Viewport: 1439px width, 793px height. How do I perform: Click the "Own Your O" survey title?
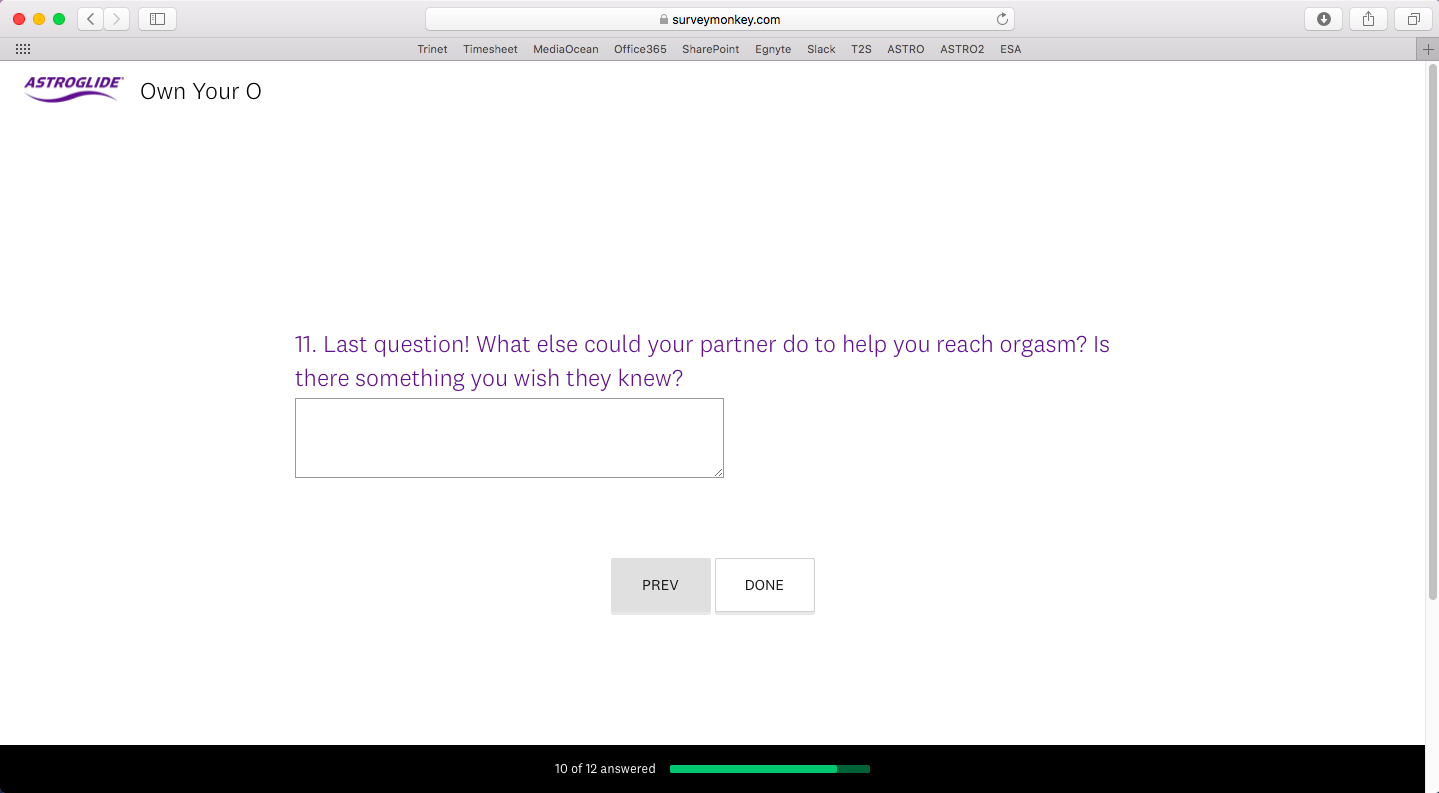tap(201, 91)
